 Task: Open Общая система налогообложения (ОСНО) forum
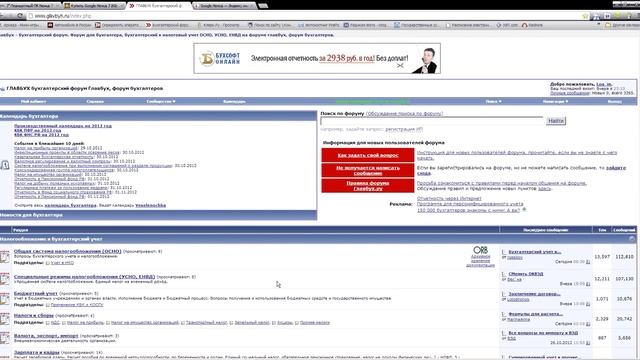coord(67,251)
